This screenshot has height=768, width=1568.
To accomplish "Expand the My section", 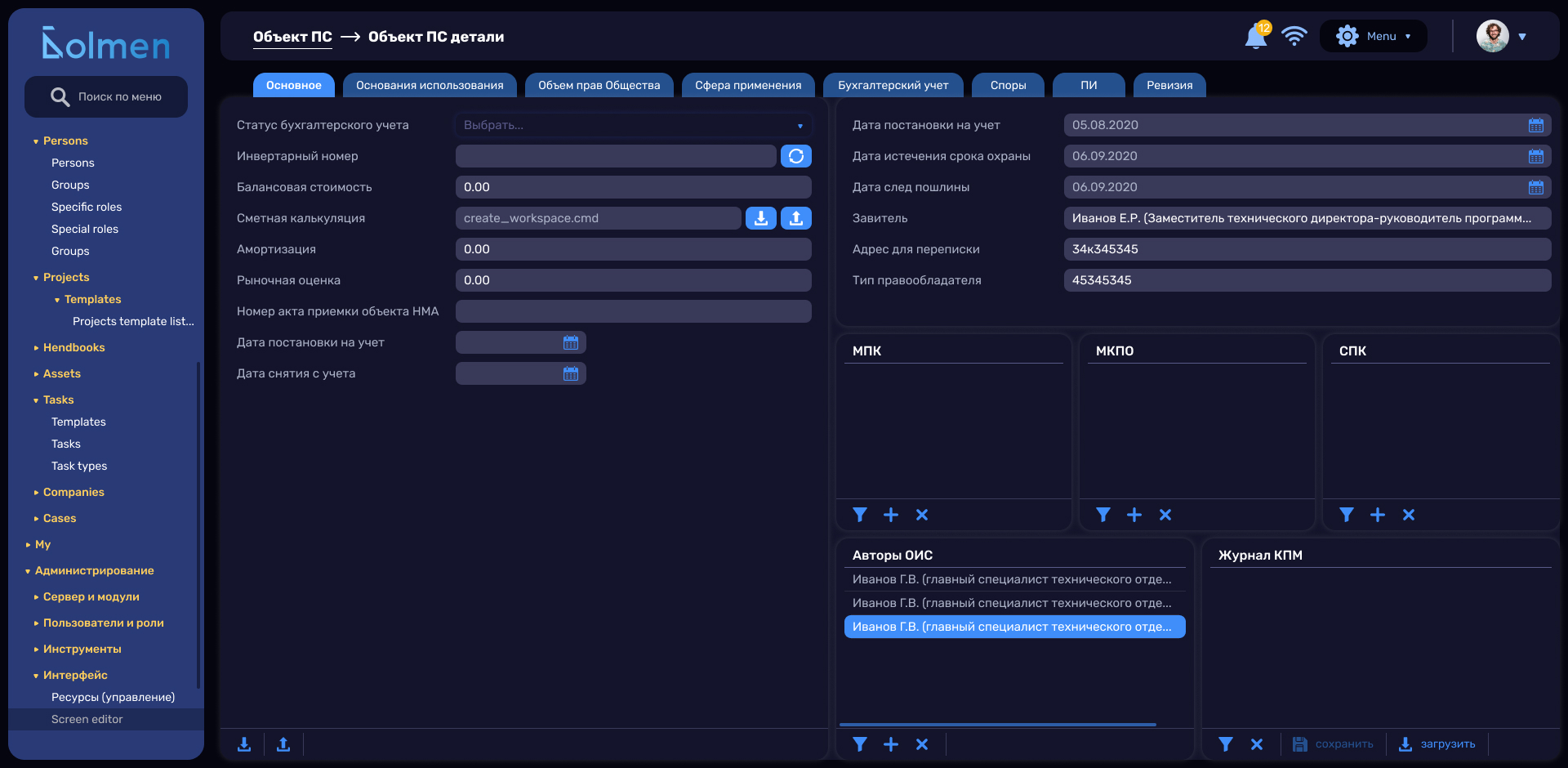I will point(28,545).
